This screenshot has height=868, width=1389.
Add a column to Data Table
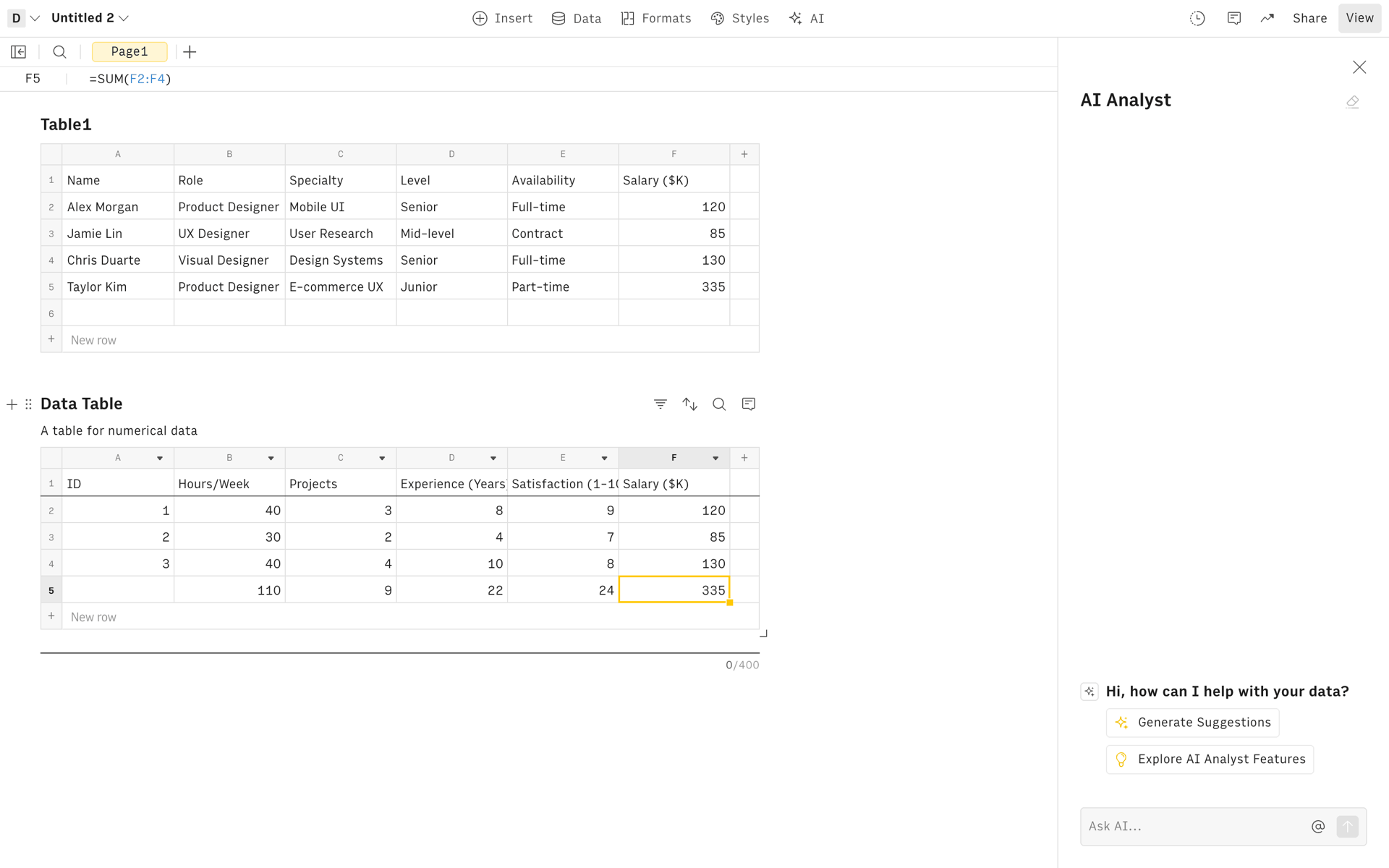744,458
